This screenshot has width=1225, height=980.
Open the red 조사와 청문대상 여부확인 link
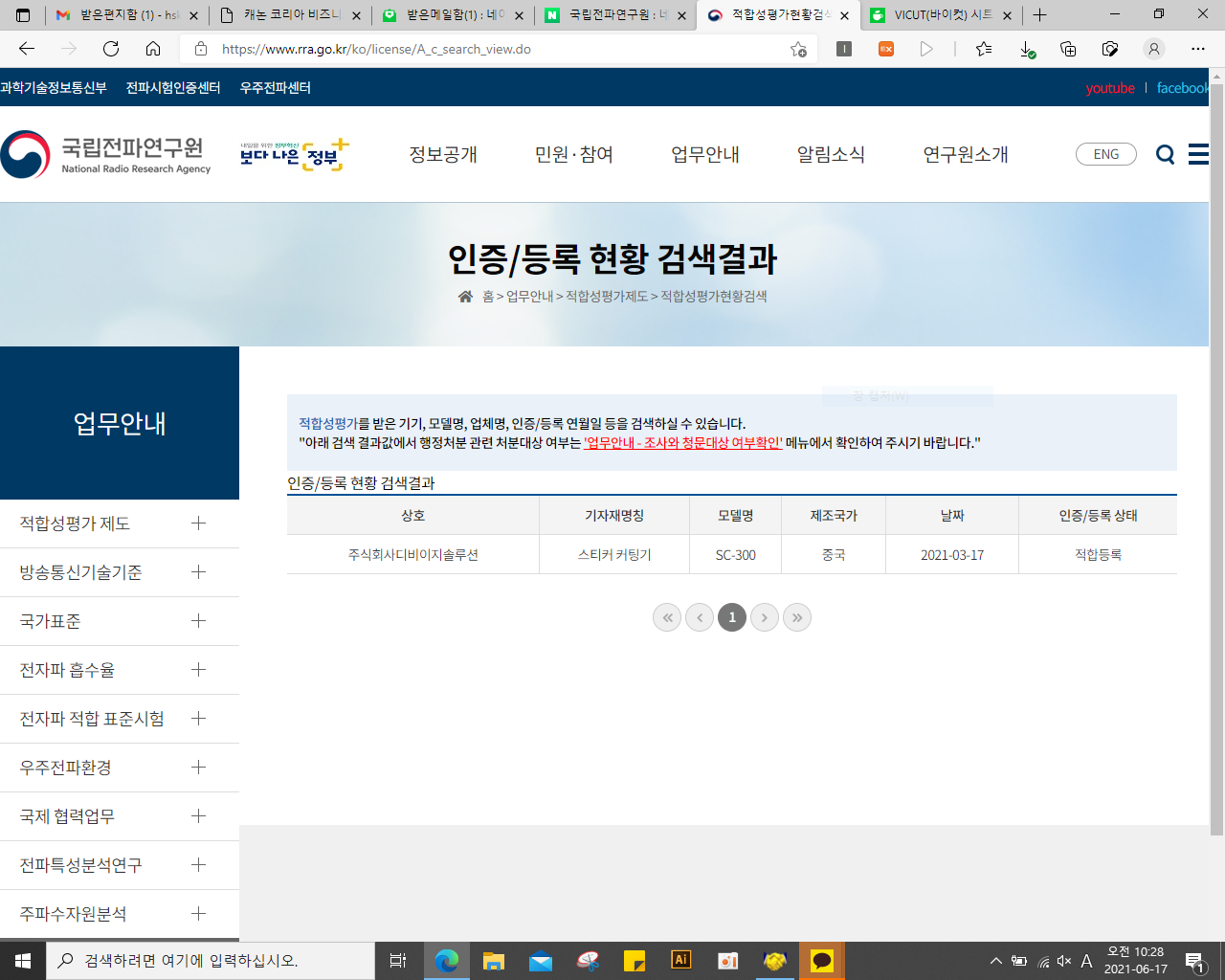(x=683, y=443)
